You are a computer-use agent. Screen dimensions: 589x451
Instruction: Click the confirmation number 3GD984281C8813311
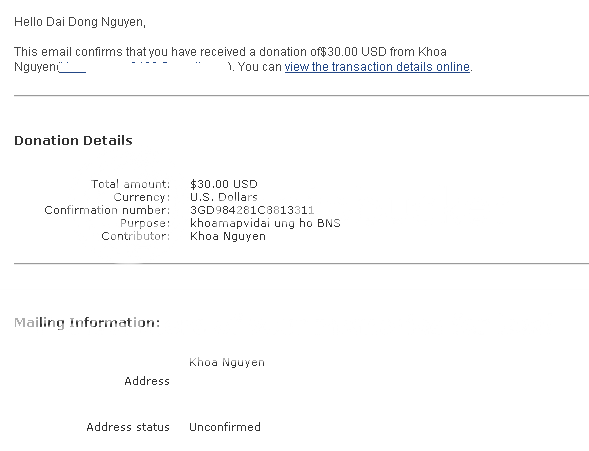click(252, 210)
